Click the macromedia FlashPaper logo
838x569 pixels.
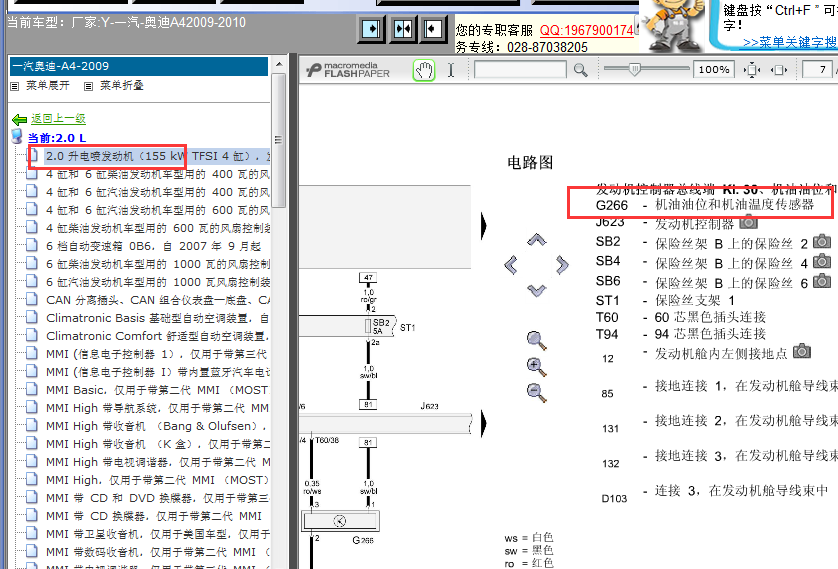coord(348,70)
